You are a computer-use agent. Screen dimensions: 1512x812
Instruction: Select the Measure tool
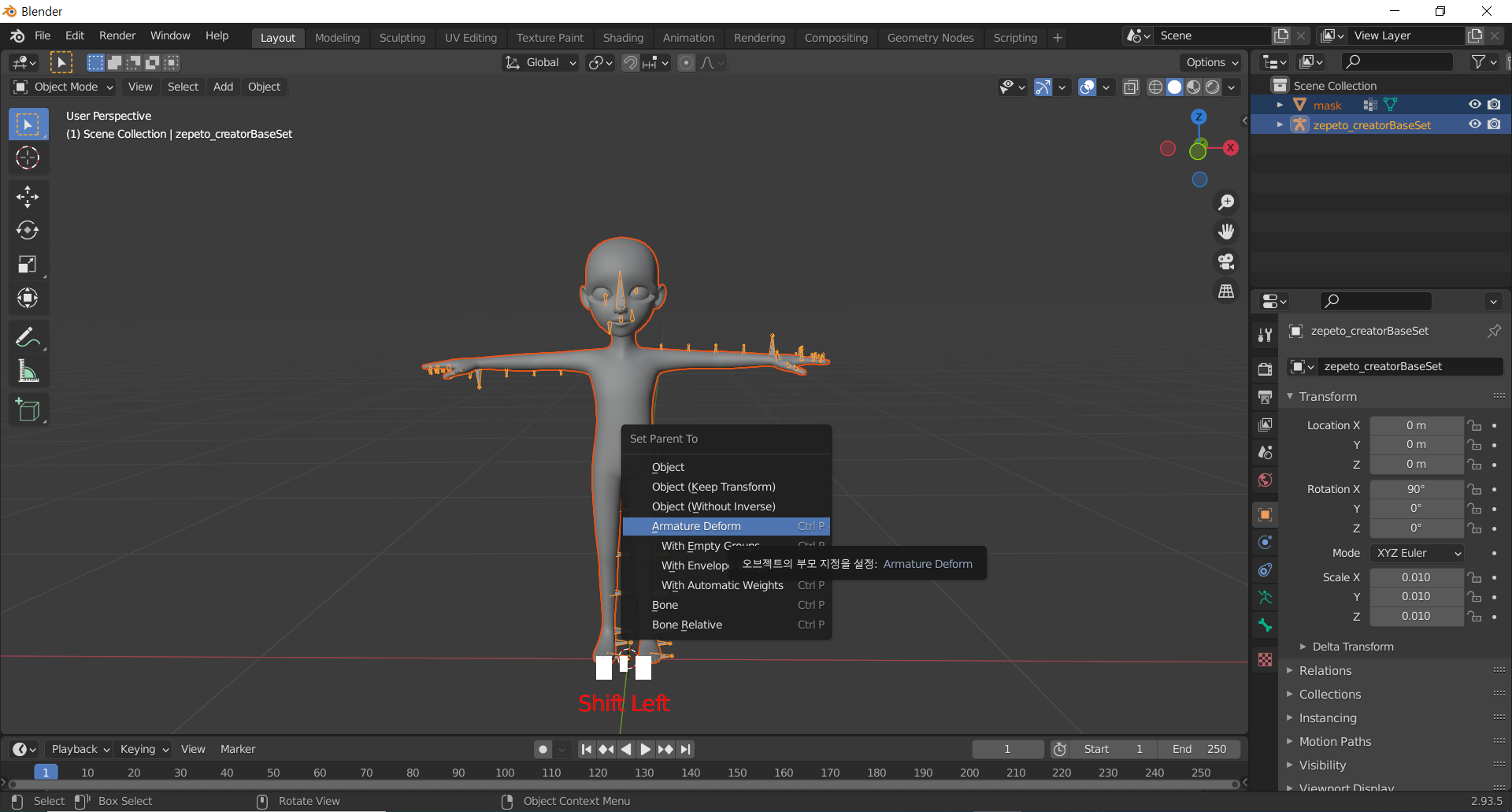(28, 371)
